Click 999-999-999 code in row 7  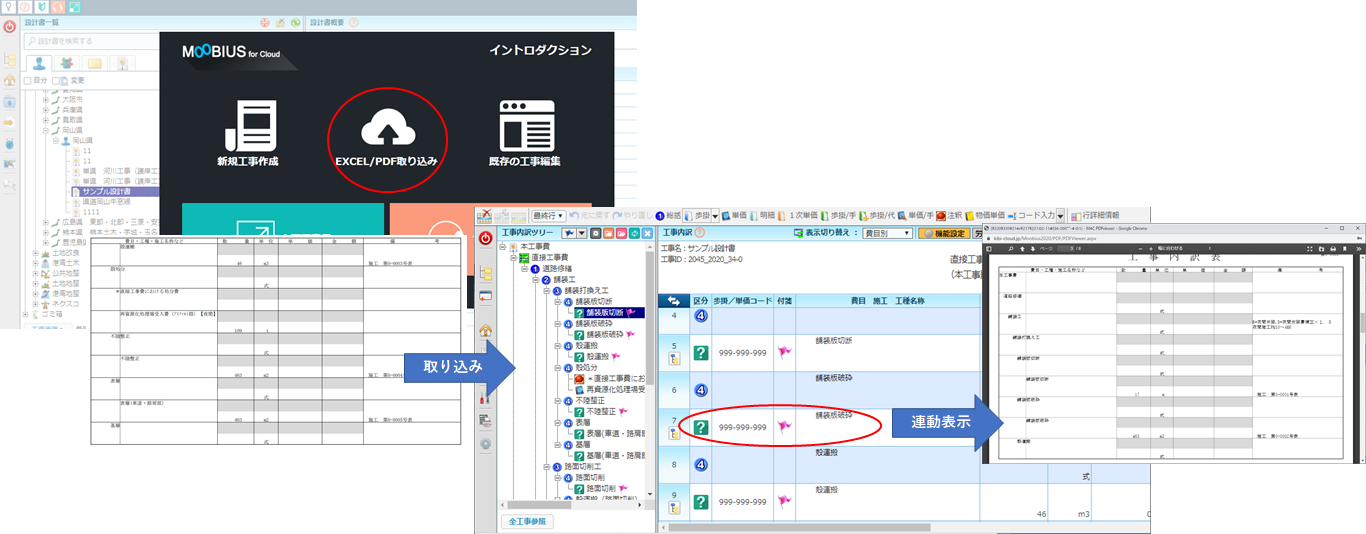[x=742, y=427]
